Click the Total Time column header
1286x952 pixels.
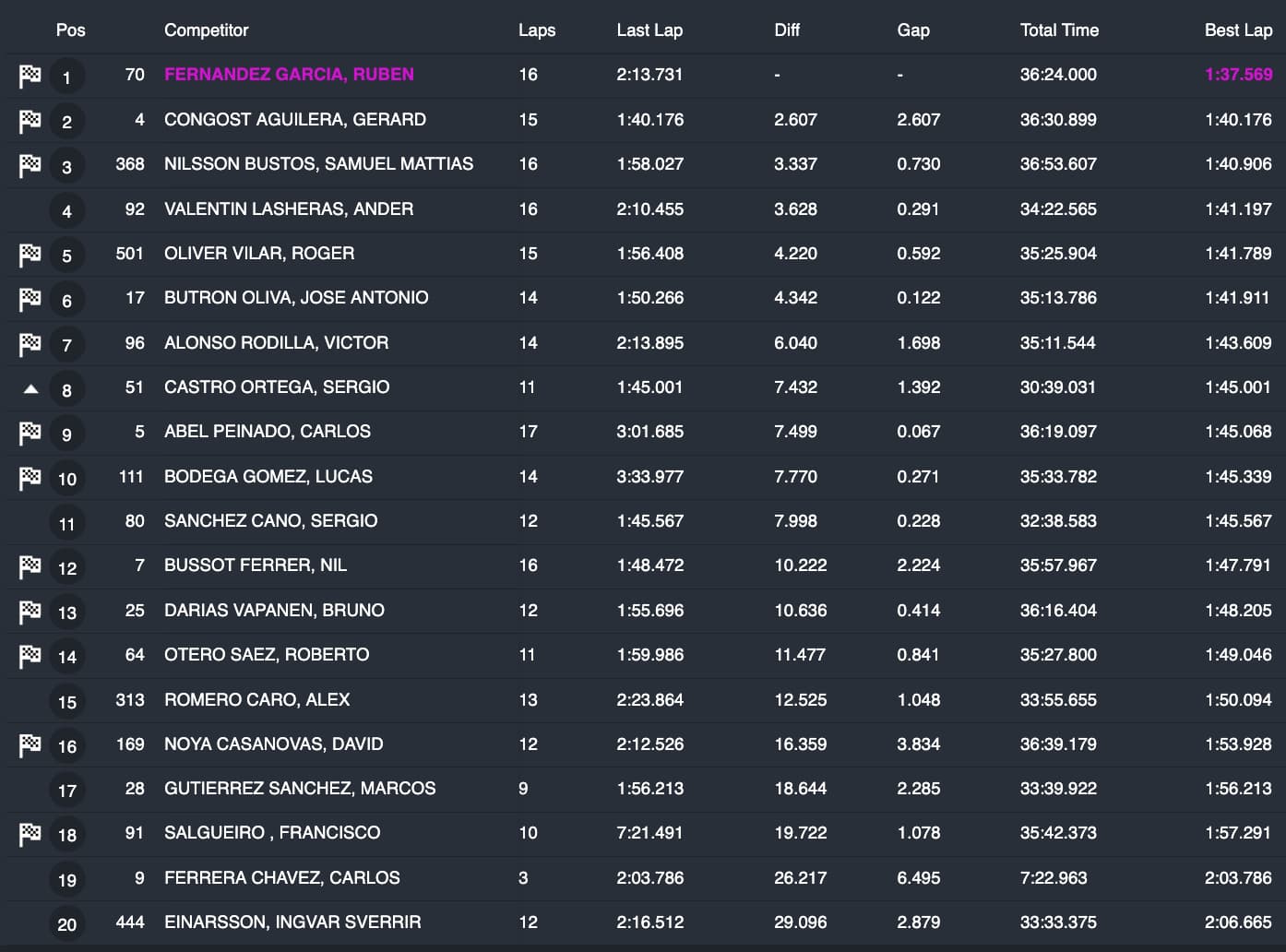coord(1058,30)
